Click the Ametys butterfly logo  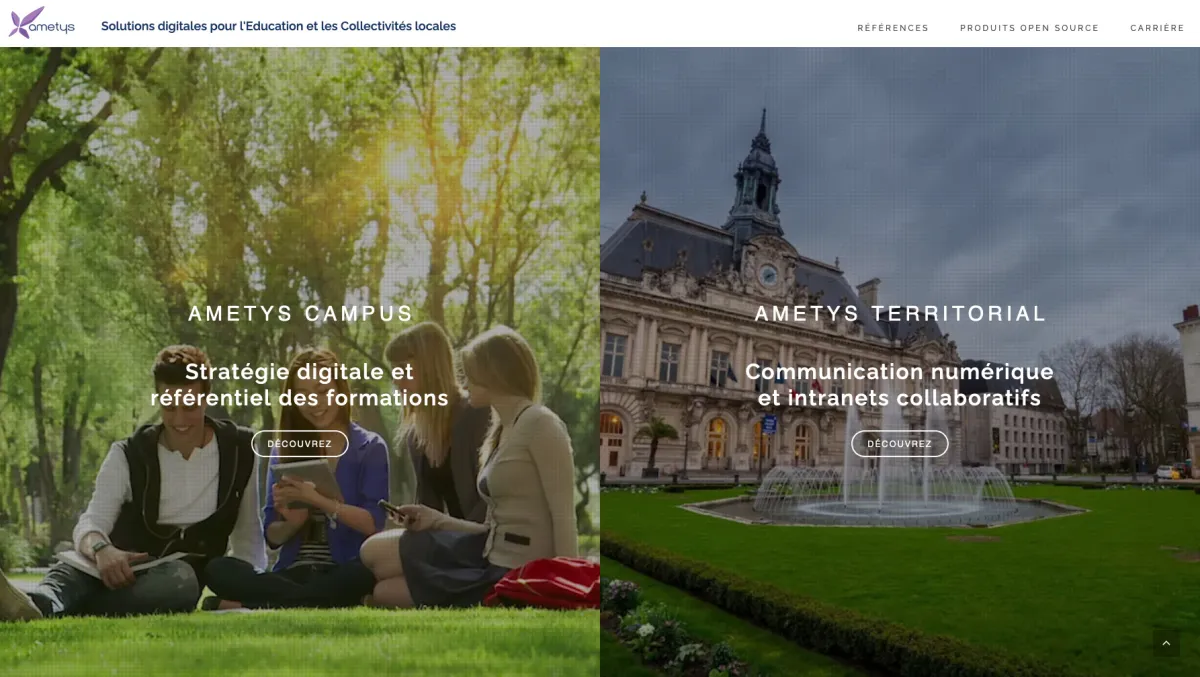[x=24, y=20]
